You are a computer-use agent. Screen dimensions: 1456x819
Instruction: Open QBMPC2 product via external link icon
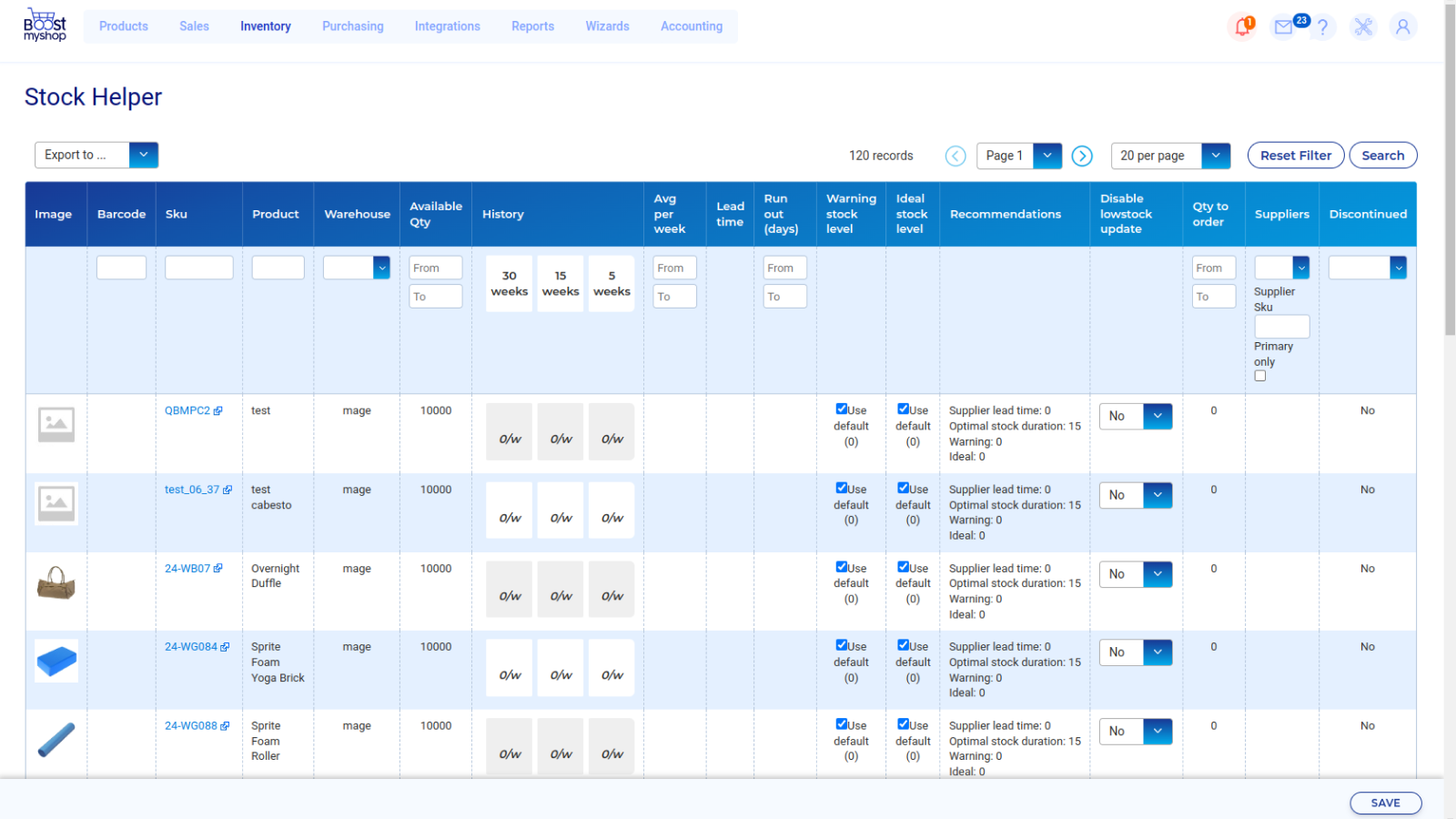coord(217,409)
